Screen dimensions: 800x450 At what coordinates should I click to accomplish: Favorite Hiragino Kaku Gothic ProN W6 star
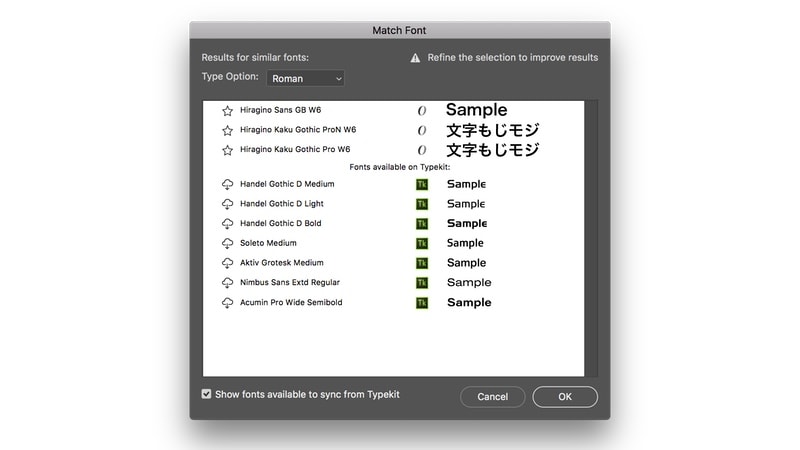pyautogui.click(x=227, y=130)
